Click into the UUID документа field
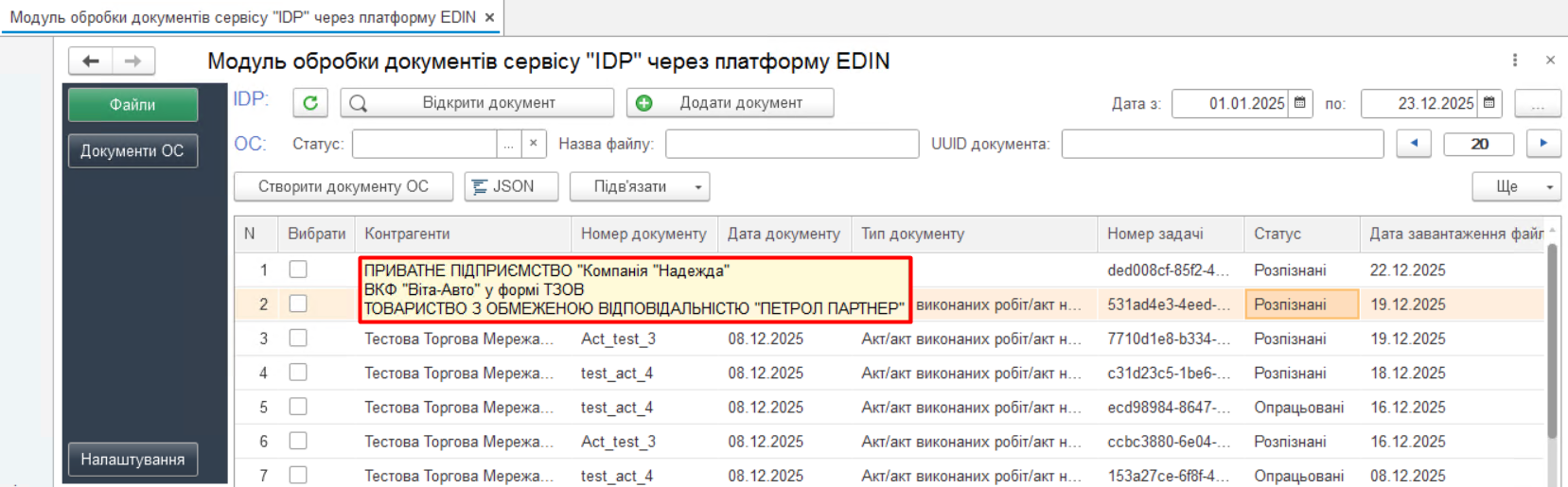 coord(1222,144)
